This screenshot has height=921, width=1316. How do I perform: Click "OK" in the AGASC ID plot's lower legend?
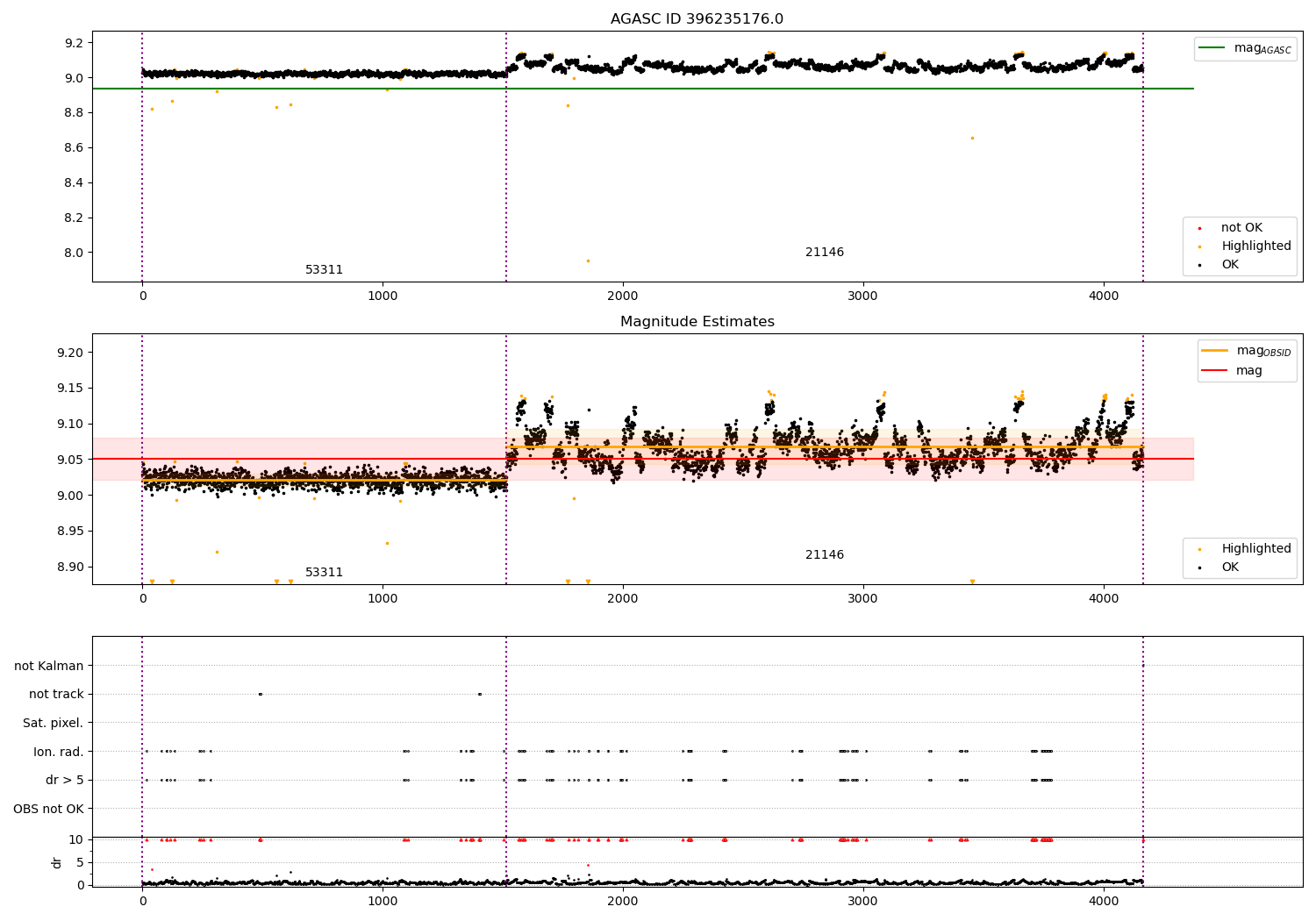1230,265
